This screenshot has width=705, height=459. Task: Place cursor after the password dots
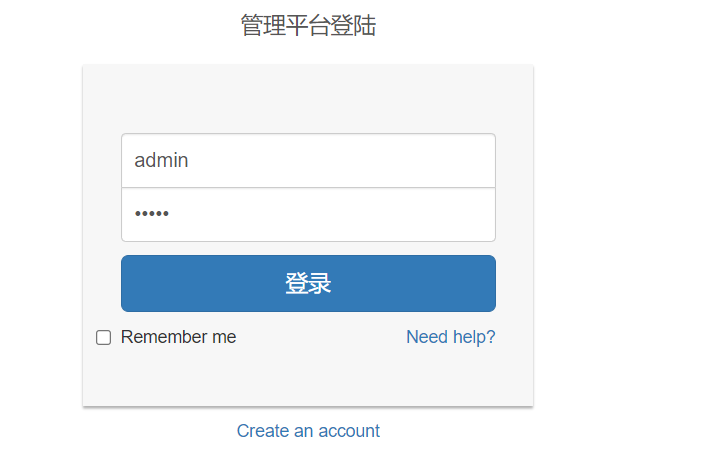(171, 214)
